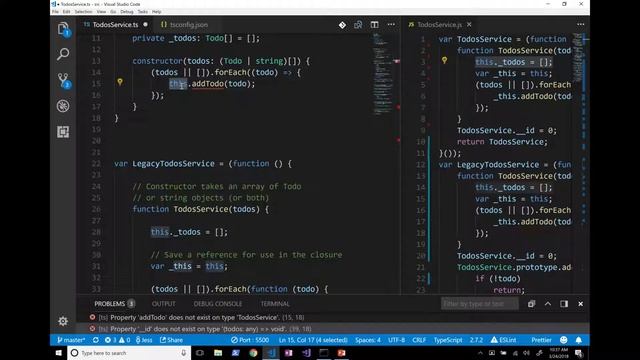Click the Port : 5500 status item
The width and height of the screenshot is (640, 360).
pos(250,340)
